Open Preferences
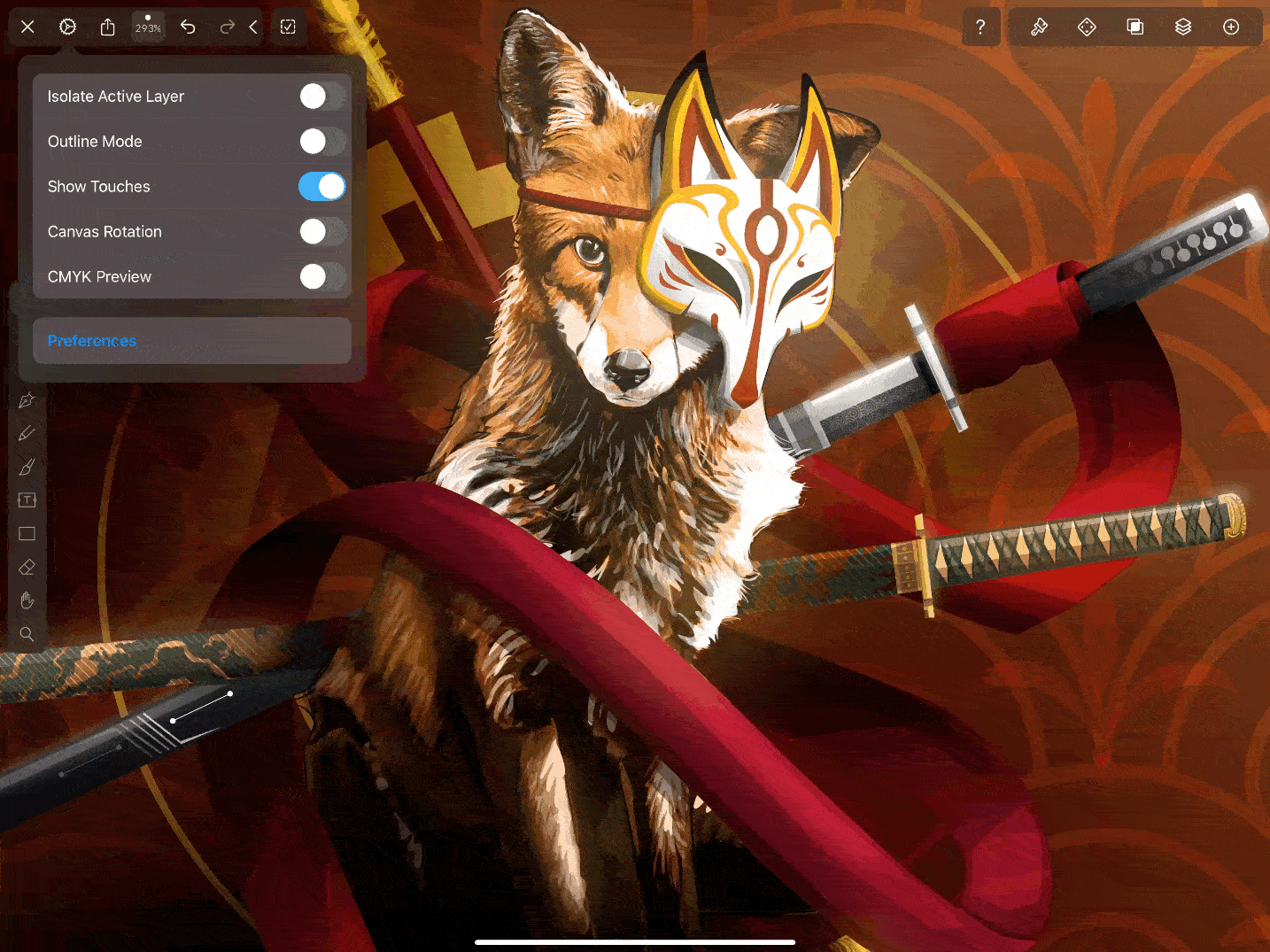This screenshot has height=952, width=1270. 192,341
